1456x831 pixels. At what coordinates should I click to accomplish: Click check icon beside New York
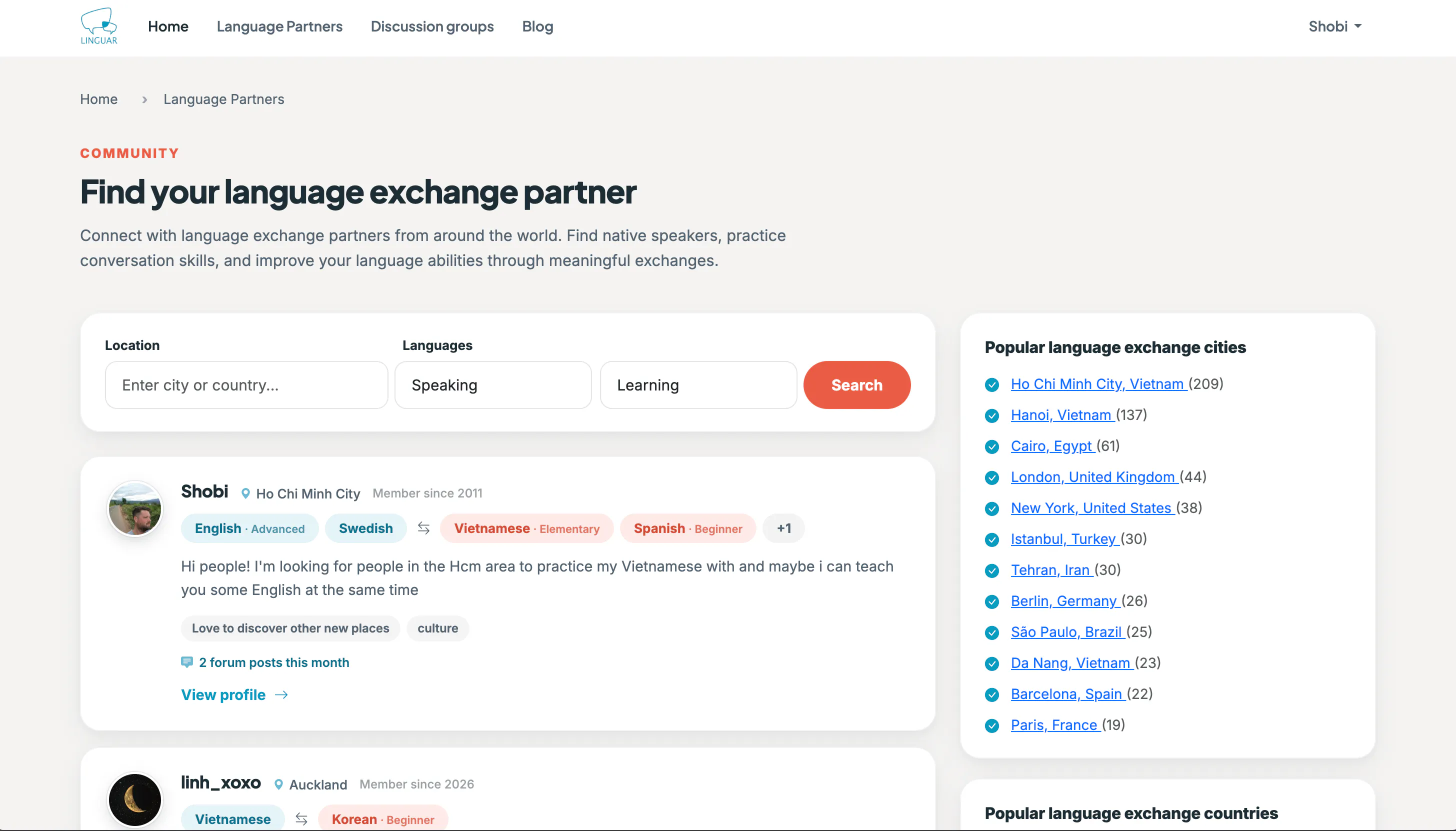(x=992, y=508)
